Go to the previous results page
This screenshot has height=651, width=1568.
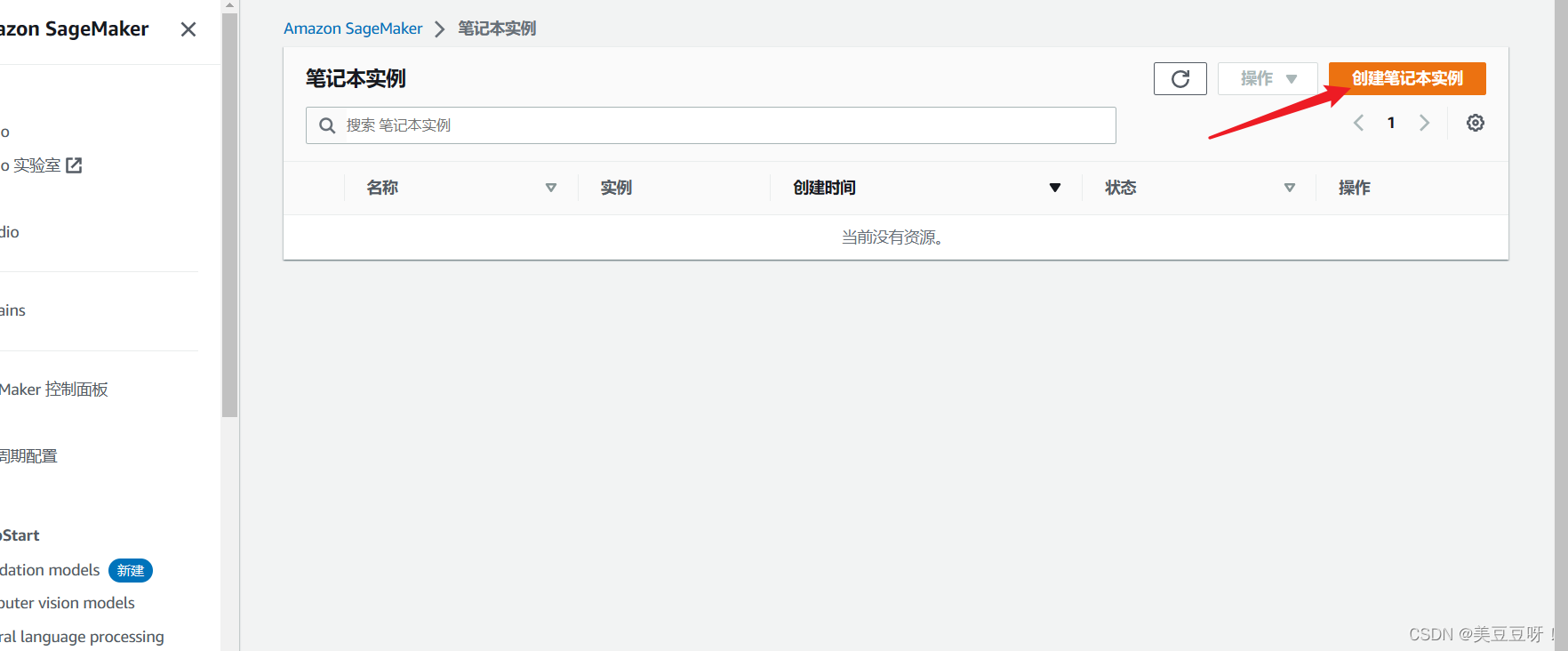point(1358,123)
